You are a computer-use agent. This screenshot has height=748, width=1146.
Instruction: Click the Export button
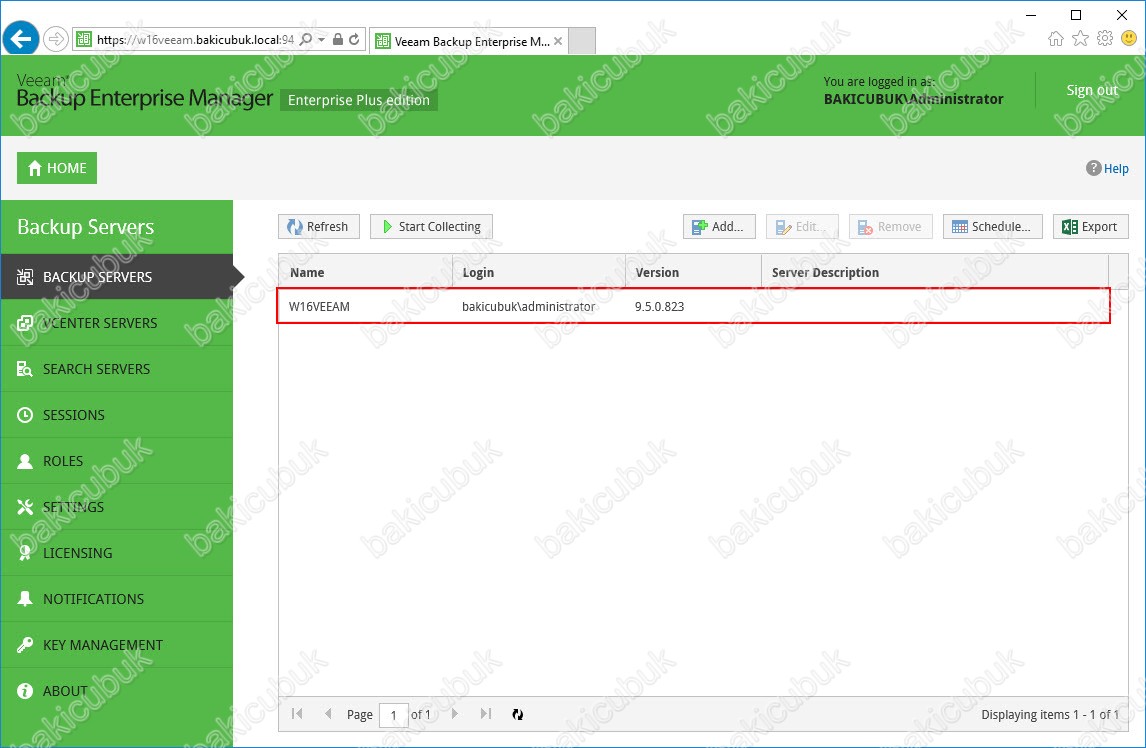(1090, 227)
